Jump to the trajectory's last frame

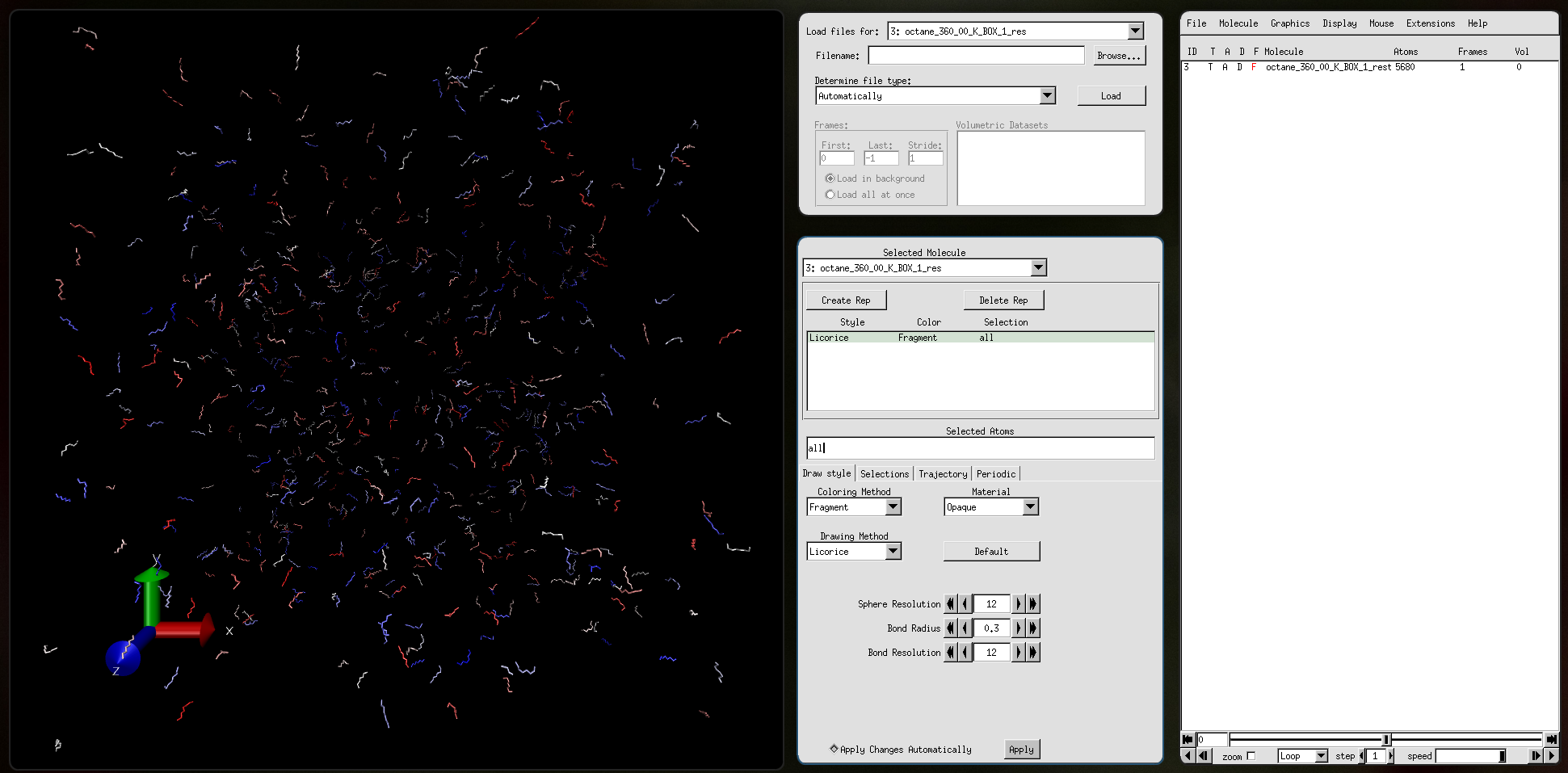pyautogui.click(x=1551, y=739)
